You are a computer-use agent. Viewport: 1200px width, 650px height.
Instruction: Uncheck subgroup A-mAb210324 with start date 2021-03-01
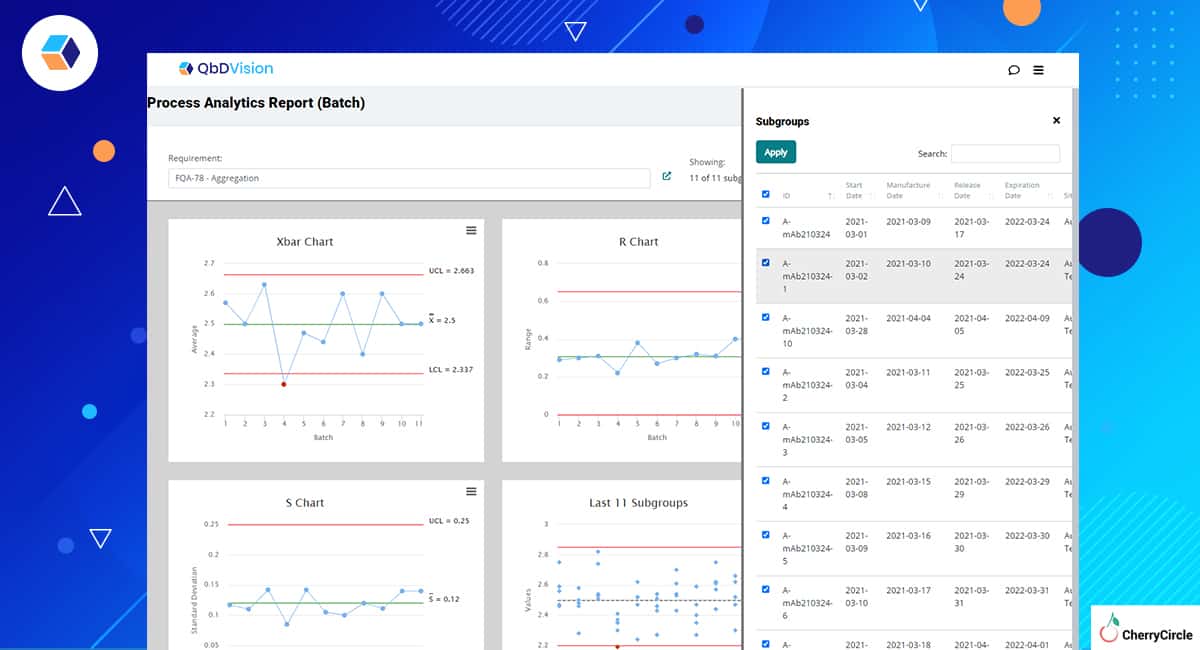(x=766, y=221)
